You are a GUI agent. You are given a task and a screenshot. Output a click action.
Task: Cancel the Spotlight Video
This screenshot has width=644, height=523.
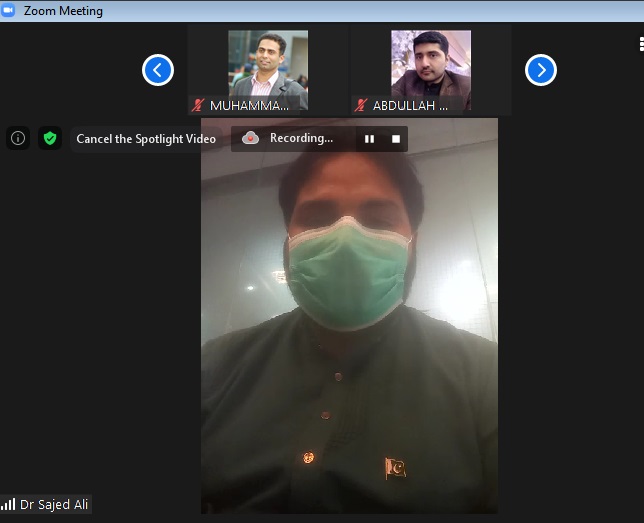click(x=146, y=139)
